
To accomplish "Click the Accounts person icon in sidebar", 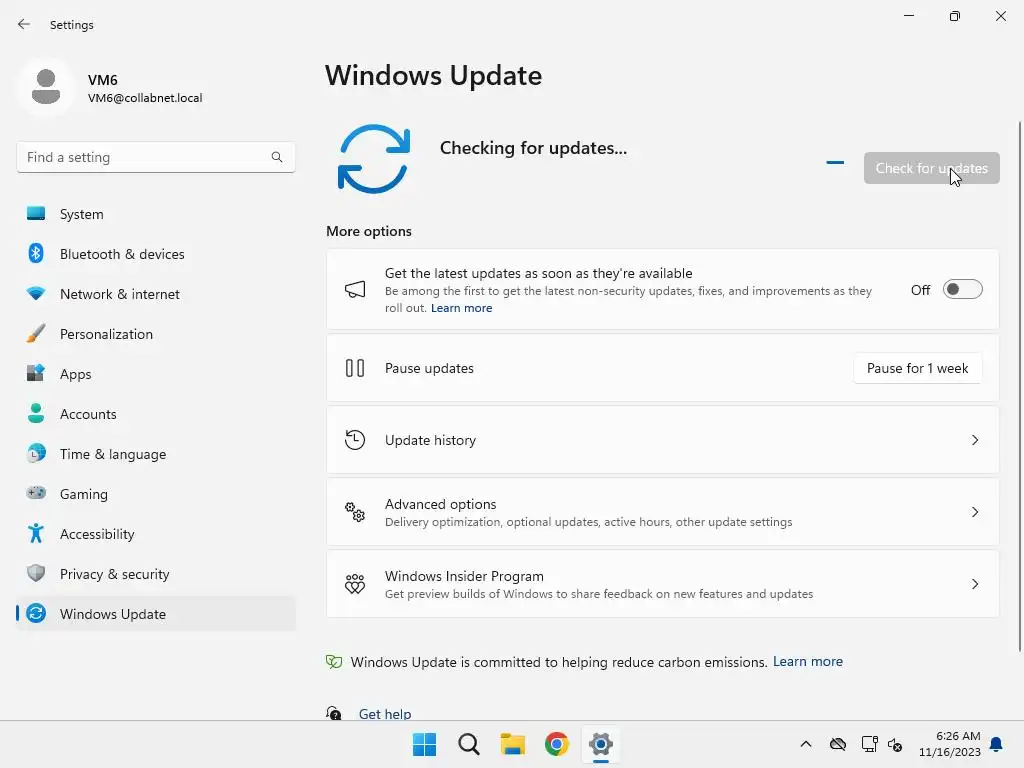I will (36, 413).
